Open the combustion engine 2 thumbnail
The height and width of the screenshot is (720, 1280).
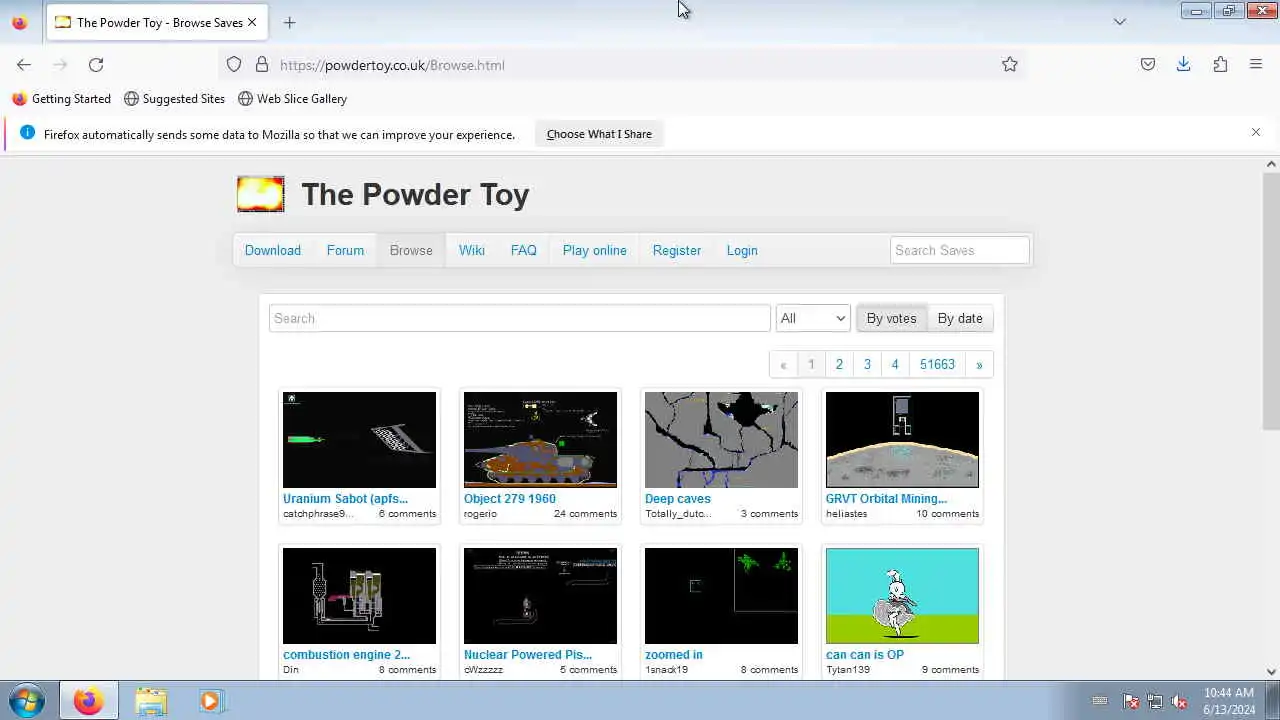pos(359,596)
